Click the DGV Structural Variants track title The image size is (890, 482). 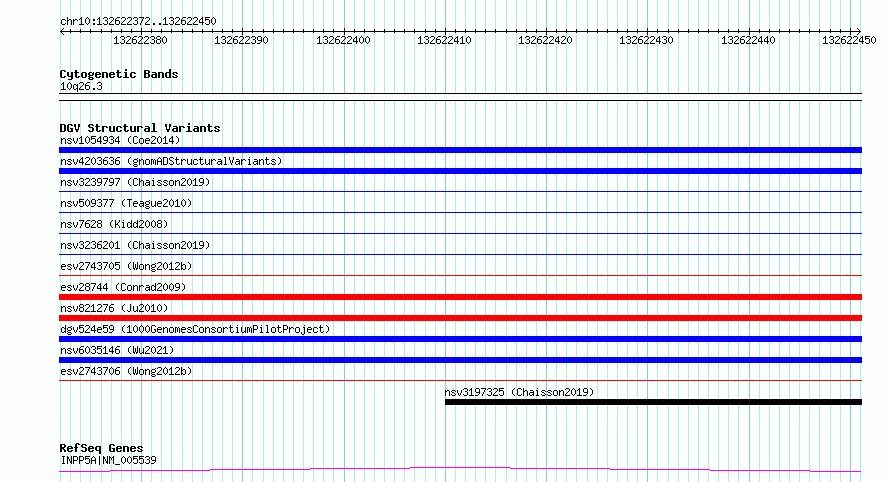140,128
